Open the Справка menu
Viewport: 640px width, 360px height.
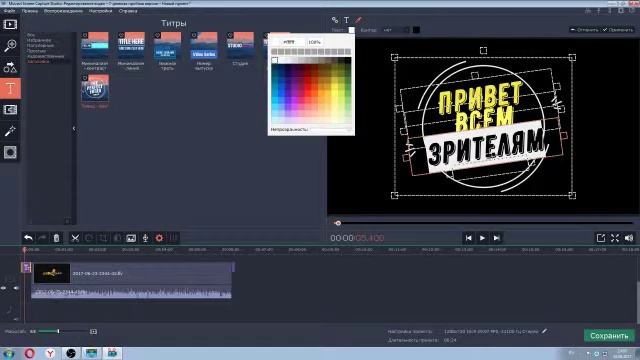128,11
